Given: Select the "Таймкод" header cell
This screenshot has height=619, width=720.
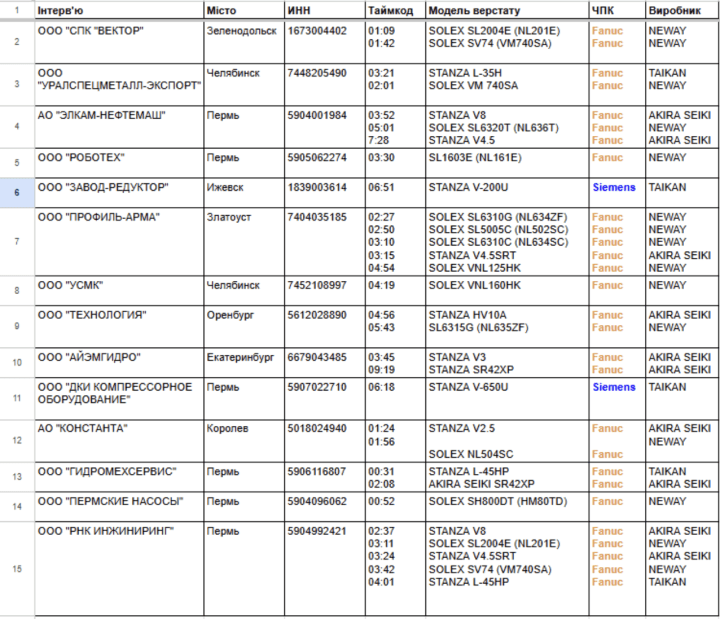Looking at the screenshot, I should point(395,10).
